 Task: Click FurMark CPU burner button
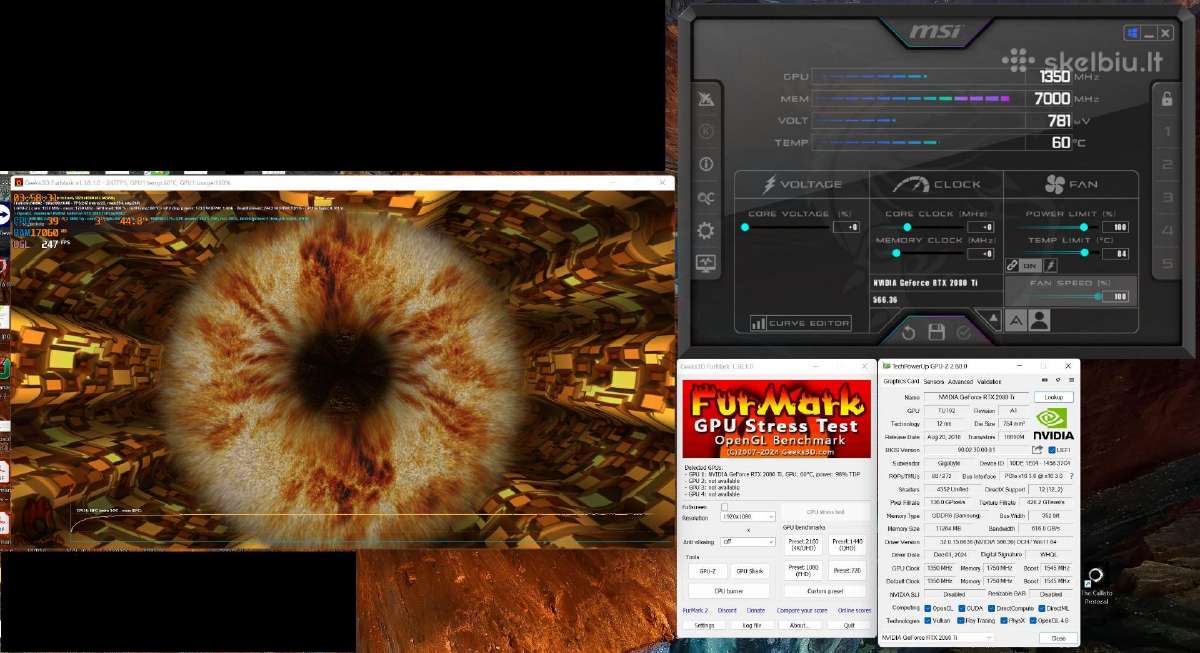tap(729, 591)
